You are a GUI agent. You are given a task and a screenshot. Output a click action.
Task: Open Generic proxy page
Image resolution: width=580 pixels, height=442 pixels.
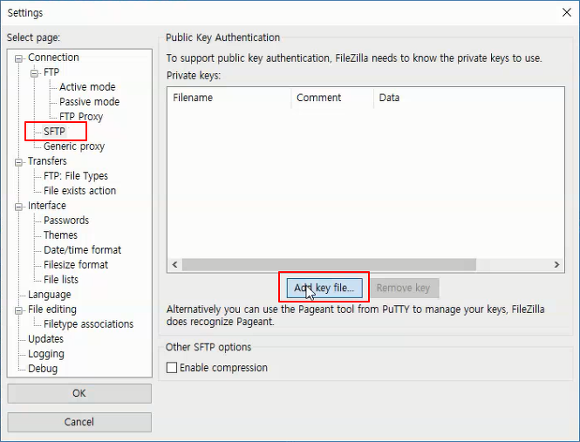point(74,146)
